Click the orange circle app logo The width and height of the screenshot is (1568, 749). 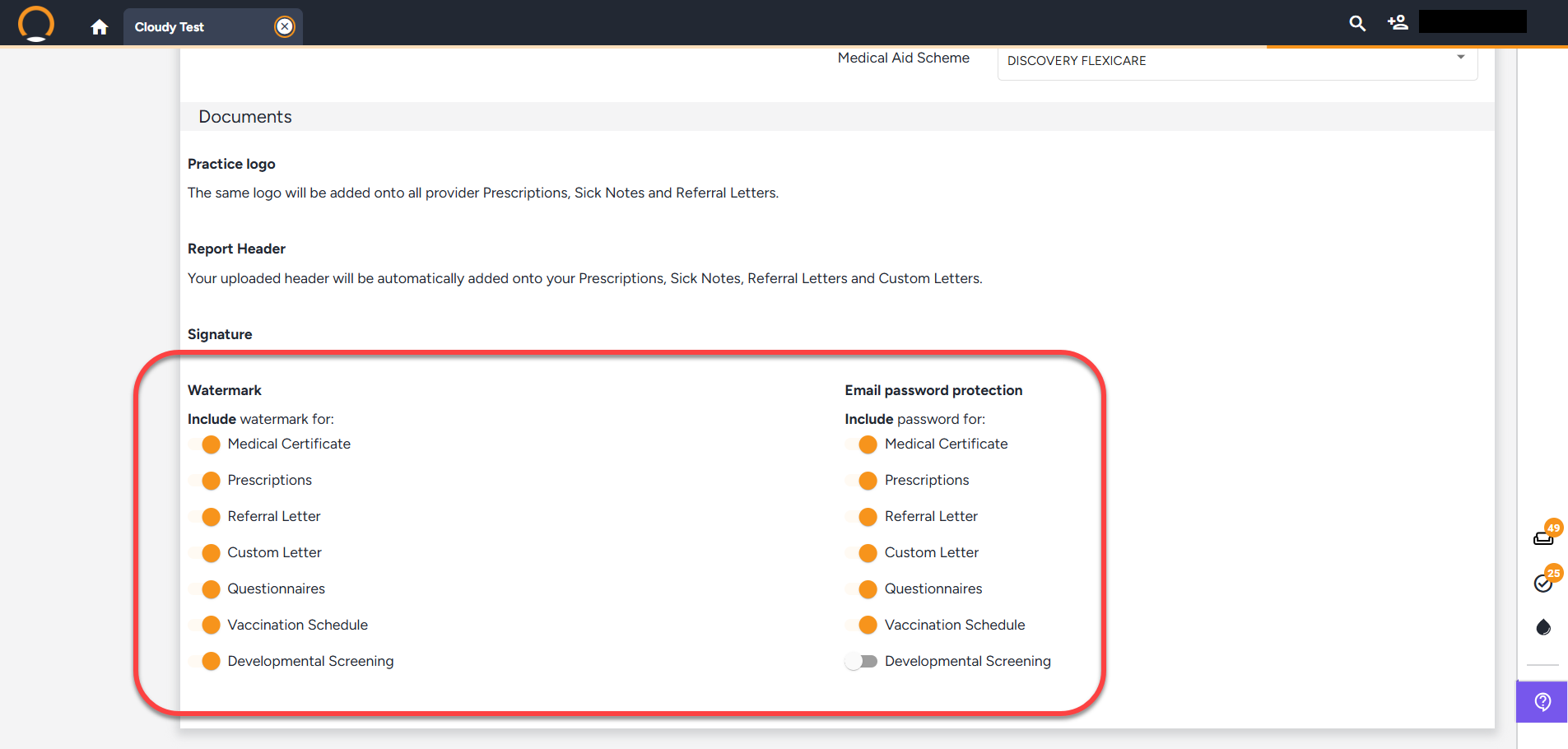36,23
